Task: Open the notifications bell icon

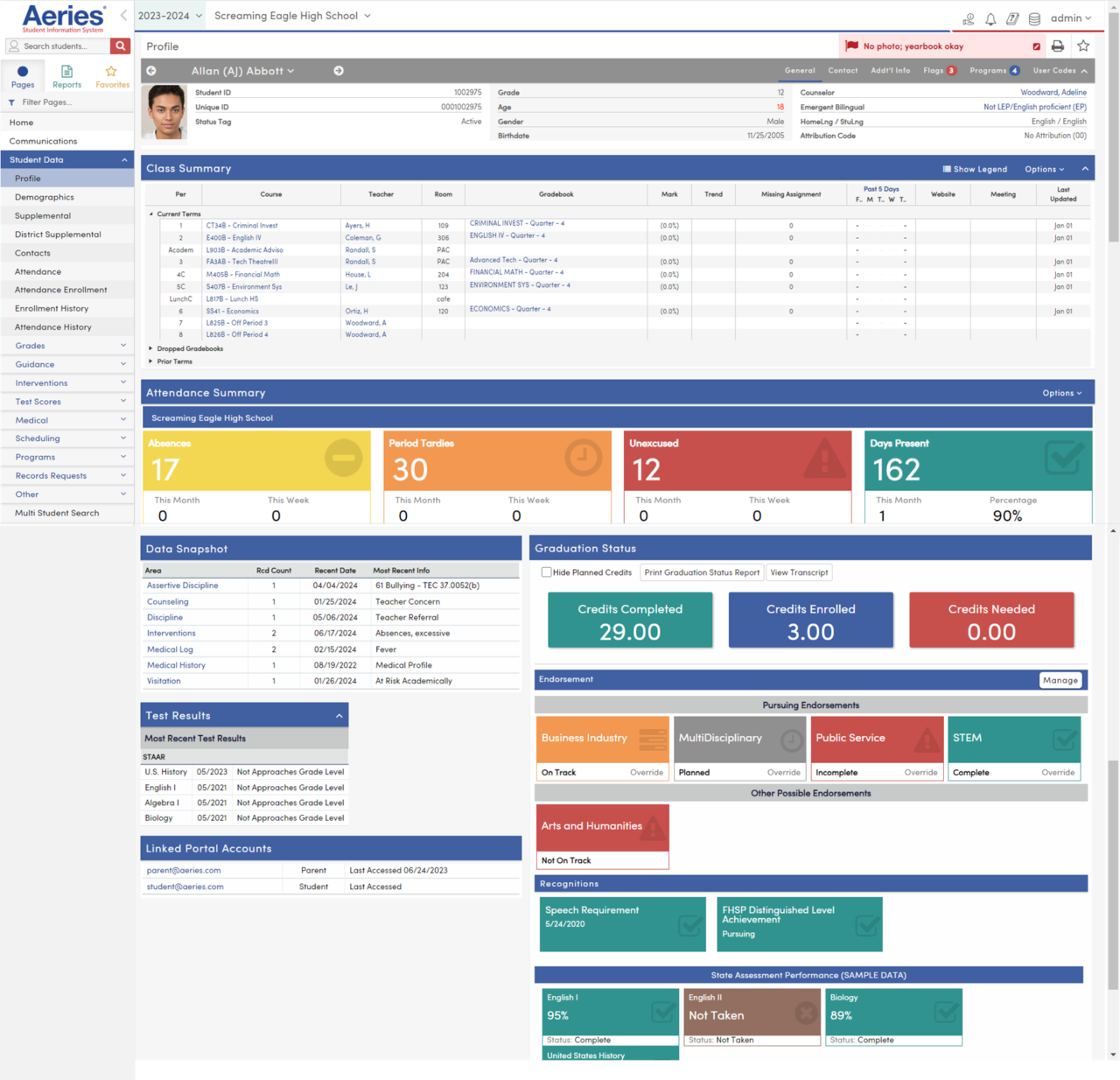Action: [x=990, y=18]
